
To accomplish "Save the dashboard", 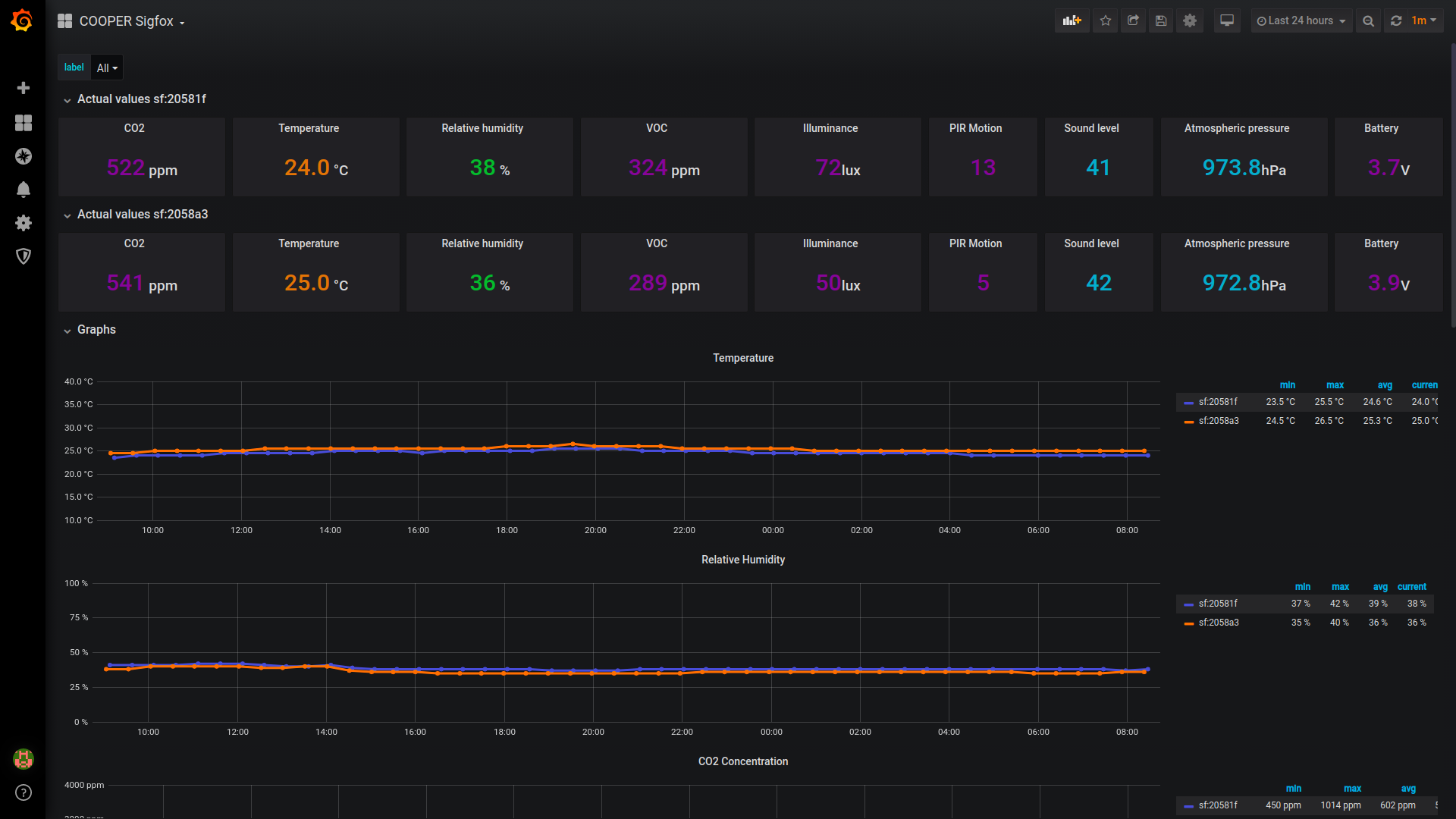I will click(x=1161, y=21).
